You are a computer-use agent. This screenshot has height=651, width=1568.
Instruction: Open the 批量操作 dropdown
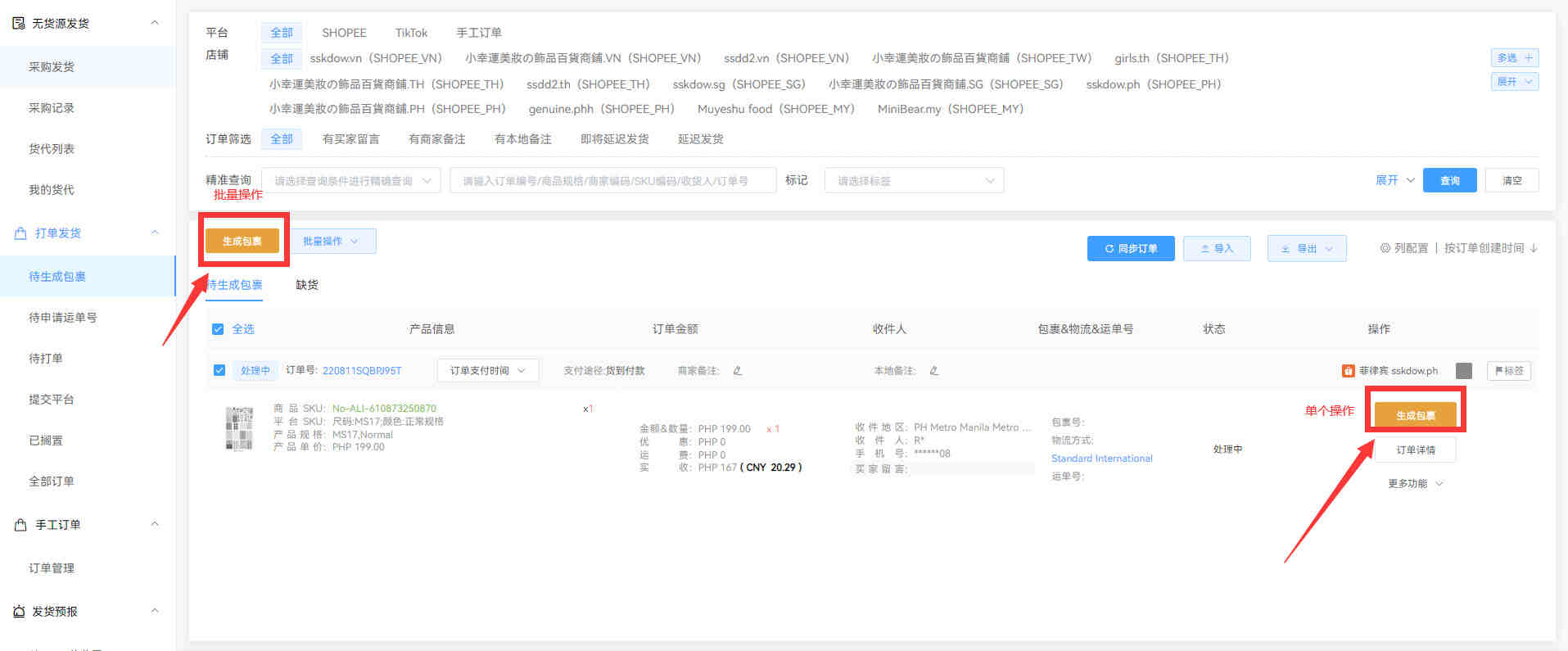(330, 242)
